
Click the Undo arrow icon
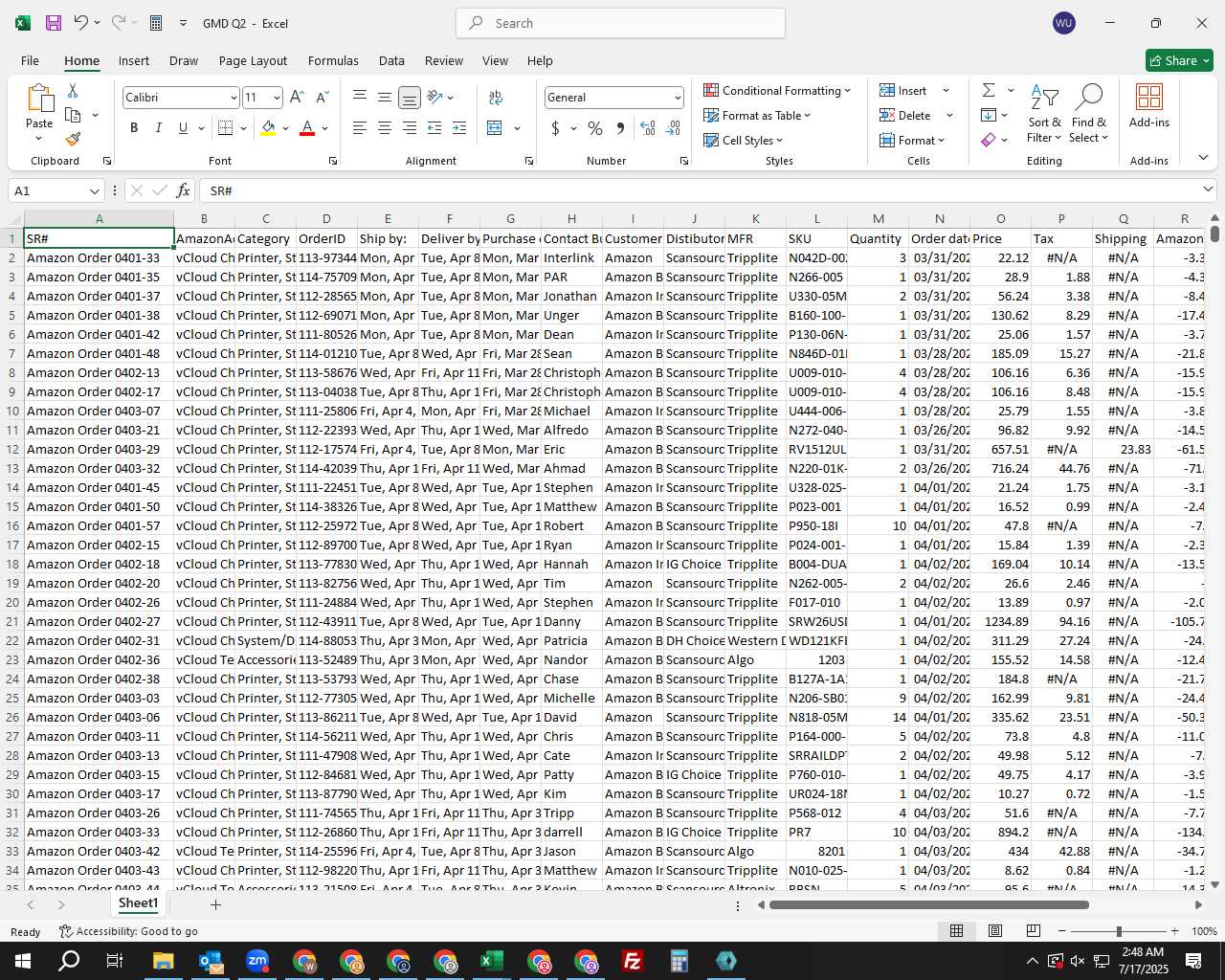click(81, 23)
